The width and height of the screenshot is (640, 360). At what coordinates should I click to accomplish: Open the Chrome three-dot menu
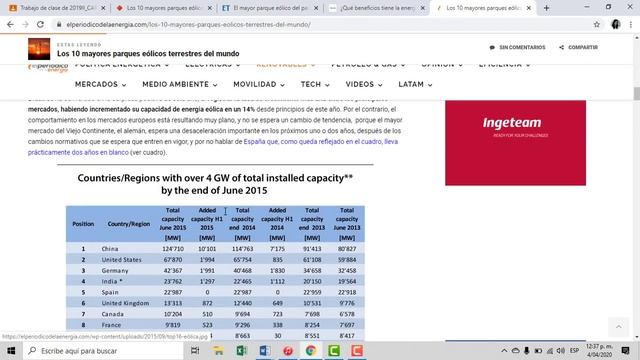[x=631, y=24]
